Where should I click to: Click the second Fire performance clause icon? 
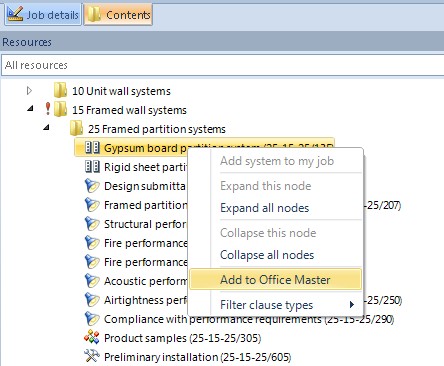[92, 262]
